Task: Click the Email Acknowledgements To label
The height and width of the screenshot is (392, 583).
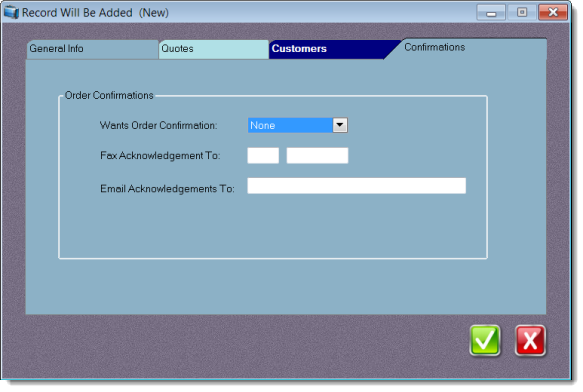Action: [167, 189]
